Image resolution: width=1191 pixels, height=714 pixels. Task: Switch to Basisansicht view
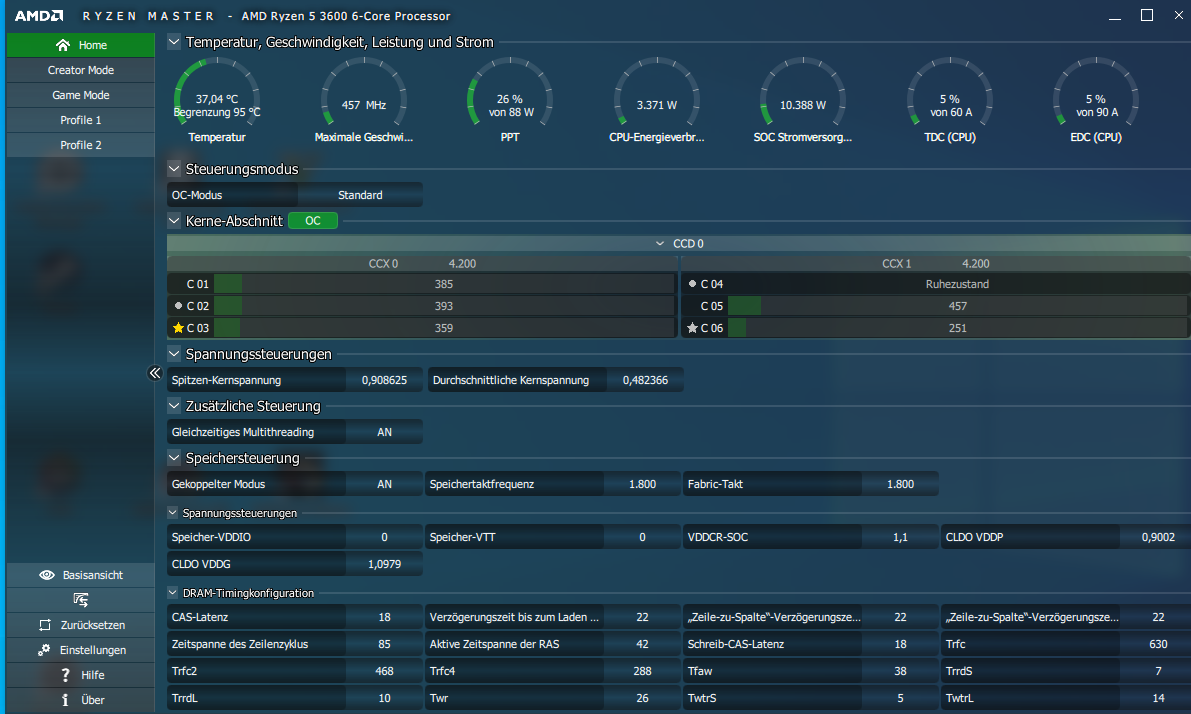81,575
